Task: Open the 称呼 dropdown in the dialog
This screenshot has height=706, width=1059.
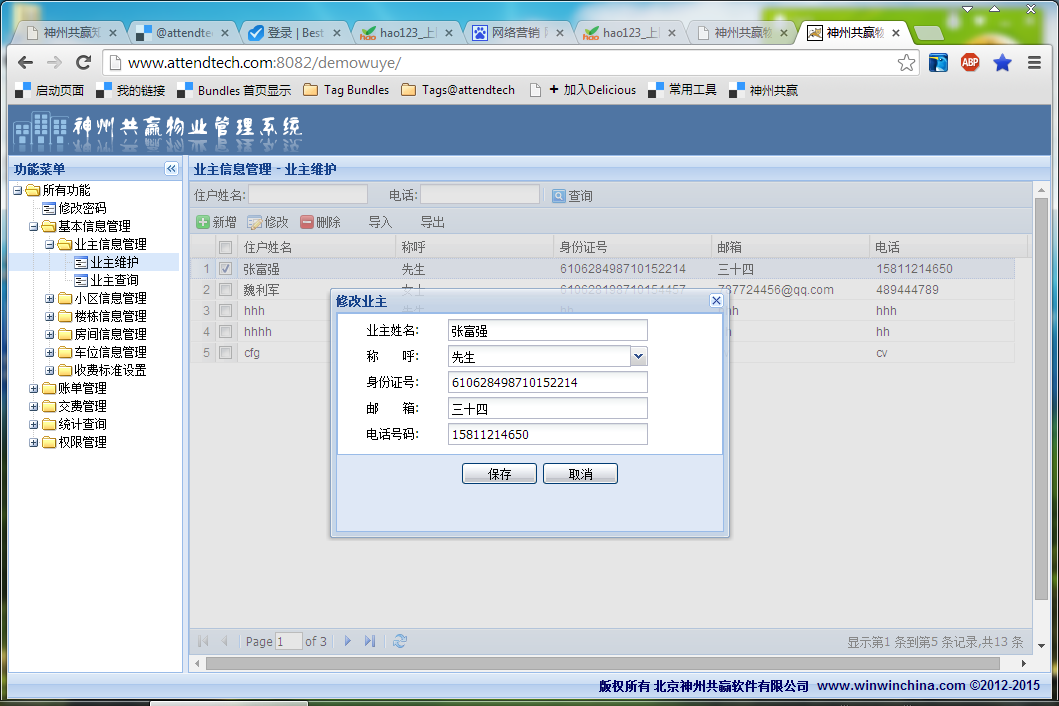Action: click(639, 356)
